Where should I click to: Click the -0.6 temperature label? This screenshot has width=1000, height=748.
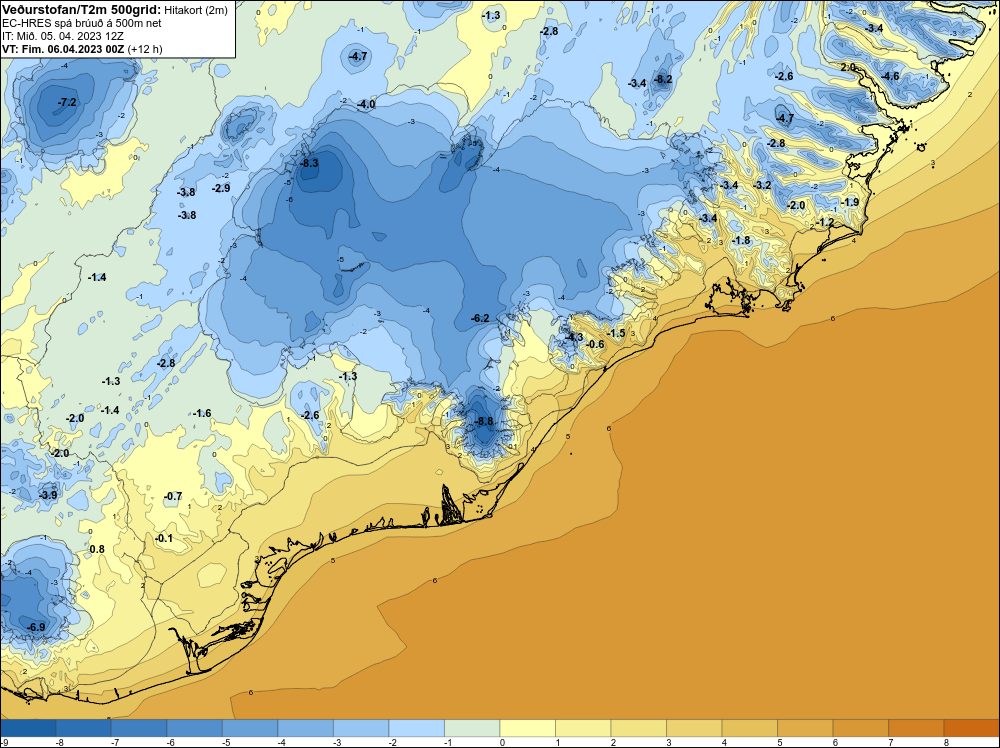594,344
